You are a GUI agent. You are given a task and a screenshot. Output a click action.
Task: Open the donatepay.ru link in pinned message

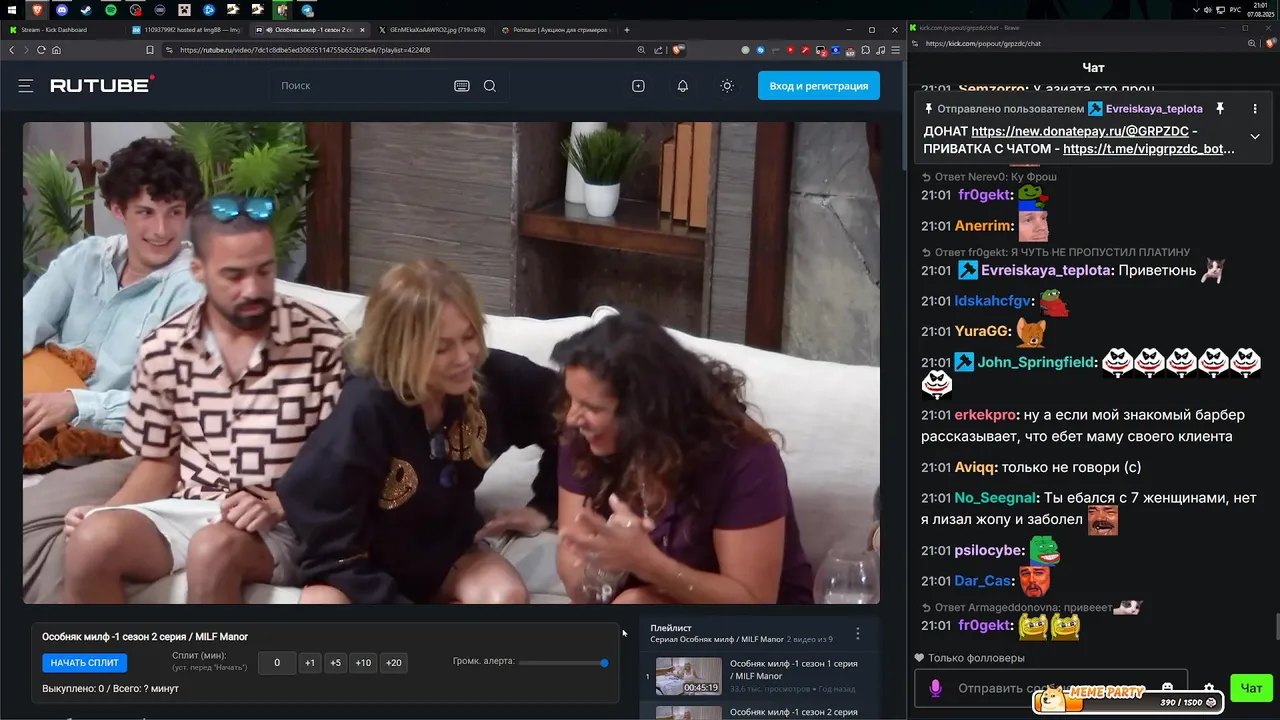pyautogui.click(x=1080, y=131)
